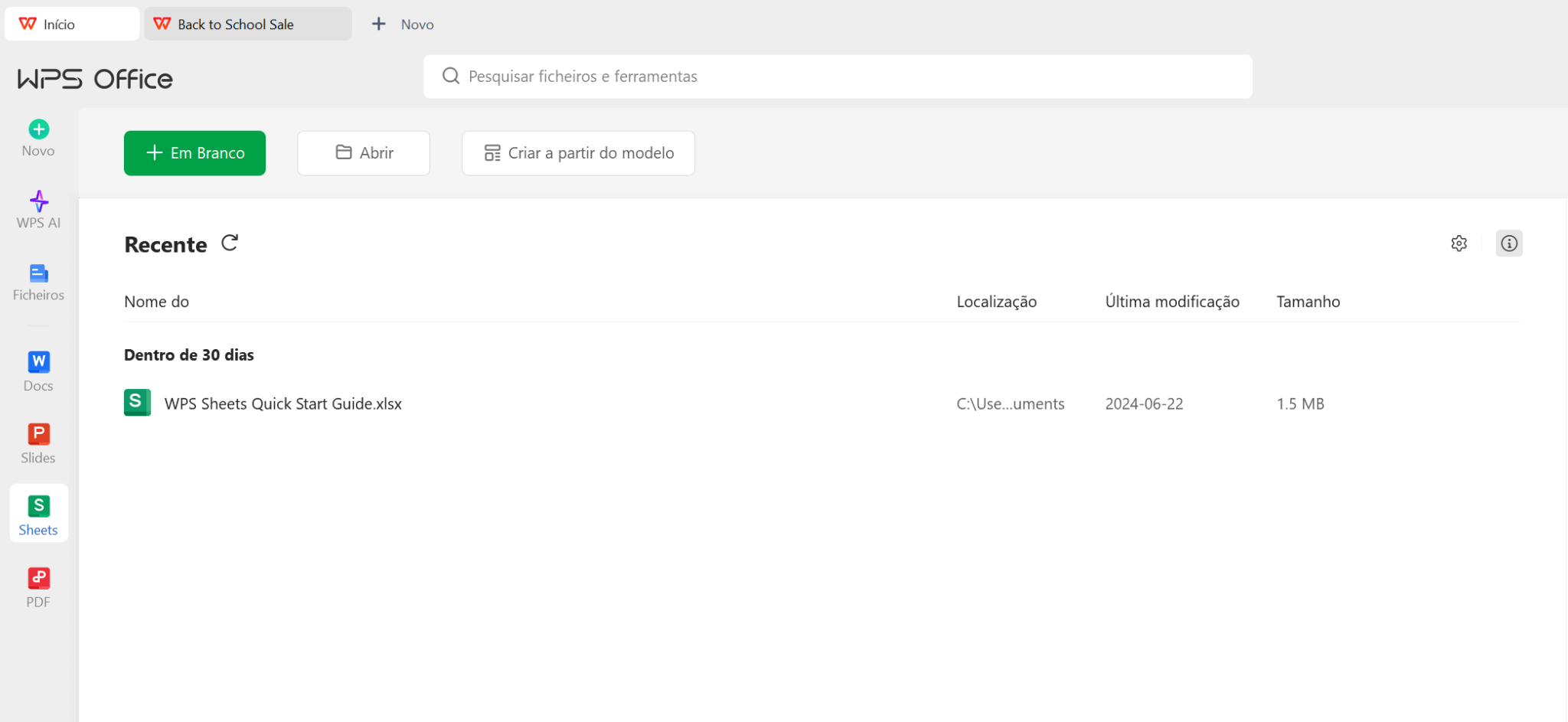
Task: Open WPS Sheets Quick Start Guide.xlsx
Action: coord(283,403)
